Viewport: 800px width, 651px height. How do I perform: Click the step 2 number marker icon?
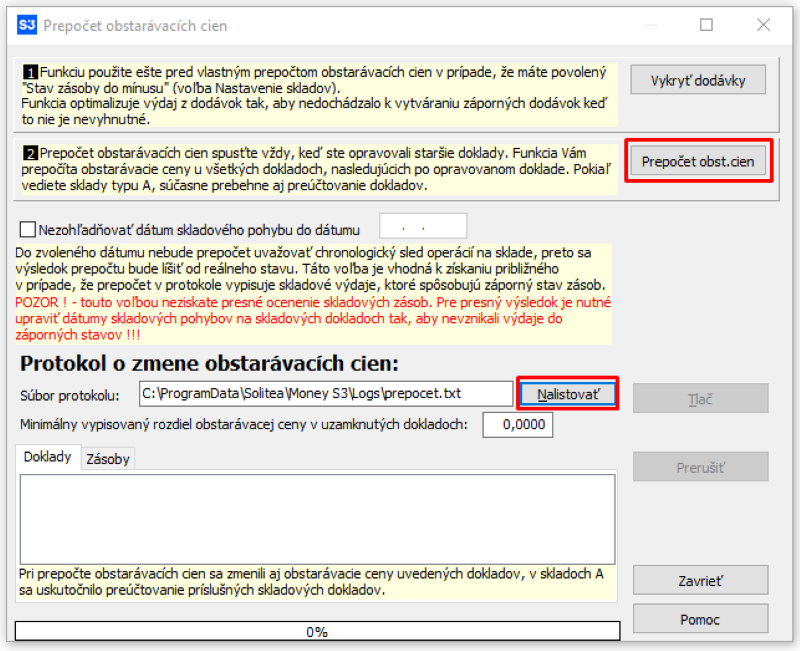tap(30, 152)
